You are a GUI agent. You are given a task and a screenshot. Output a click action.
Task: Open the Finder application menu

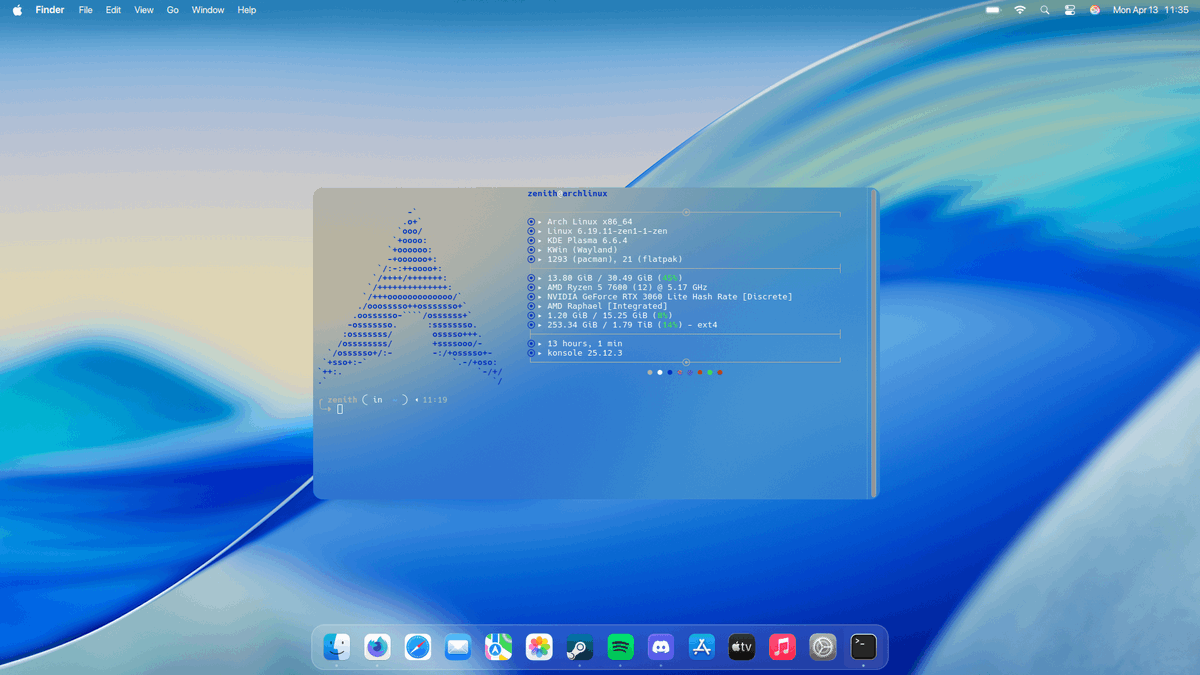(50, 10)
